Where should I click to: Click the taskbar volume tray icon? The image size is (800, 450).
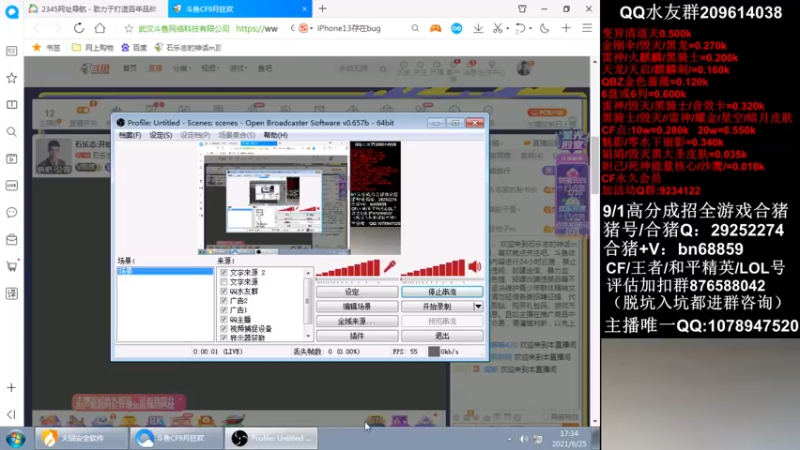pos(523,439)
